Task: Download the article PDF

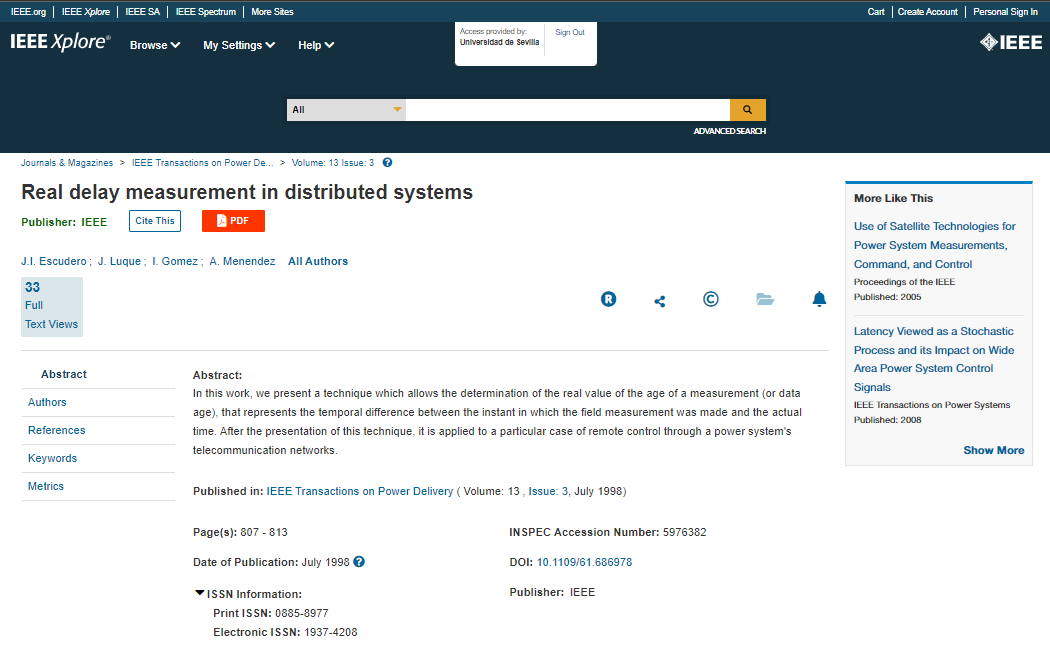Action: point(233,221)
